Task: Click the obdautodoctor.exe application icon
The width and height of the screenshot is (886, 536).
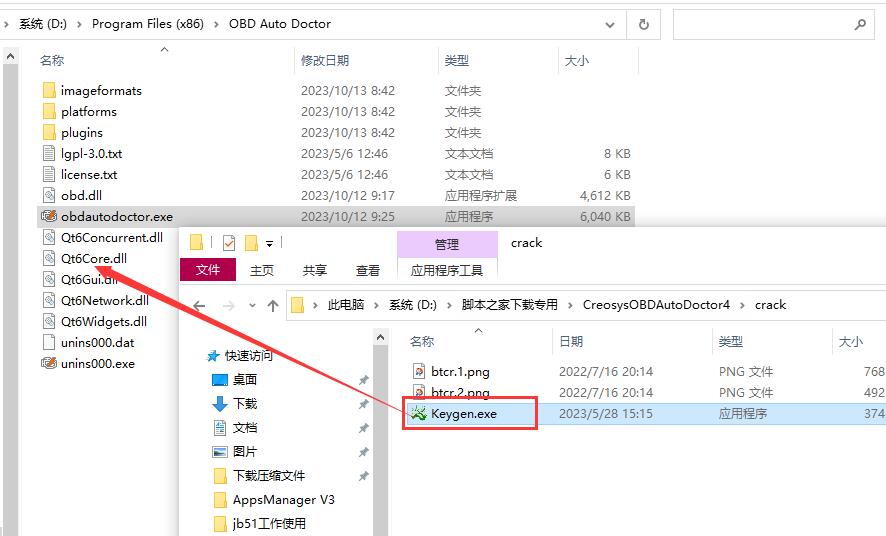Action: [49, 216]
